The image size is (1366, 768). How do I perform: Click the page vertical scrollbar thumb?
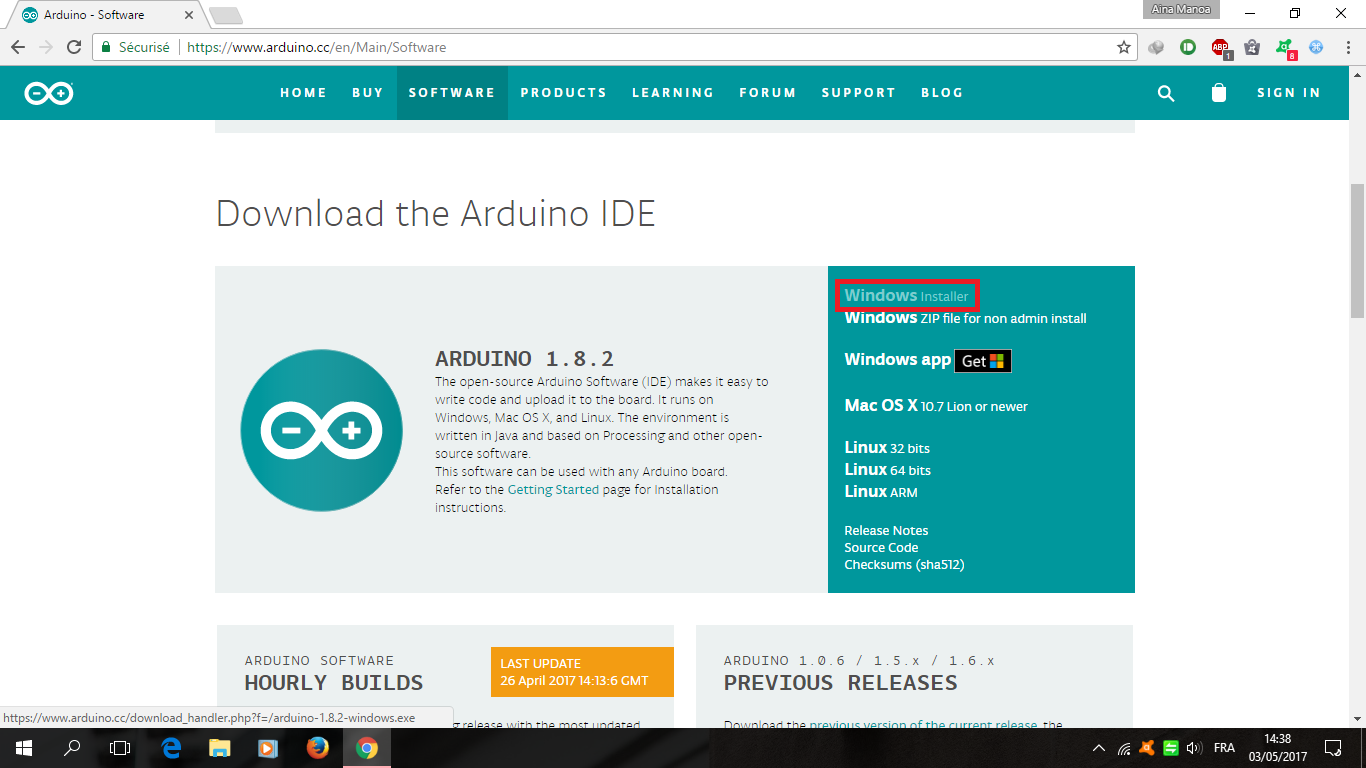click(x=1357, y=250)
